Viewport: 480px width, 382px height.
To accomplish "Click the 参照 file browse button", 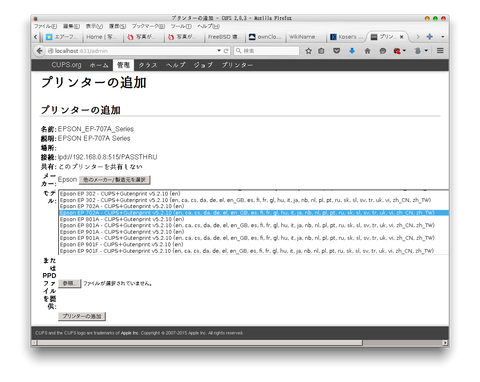I will pos(70,283).
